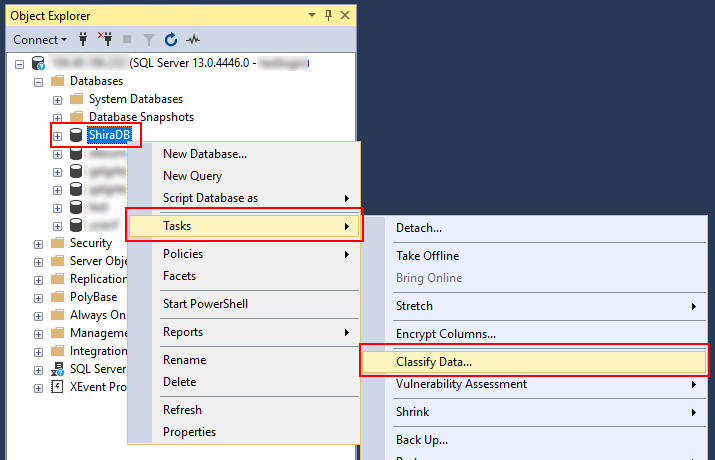Choose New Query in the context menu
The image size is (715, 460).
coord(192,176)
